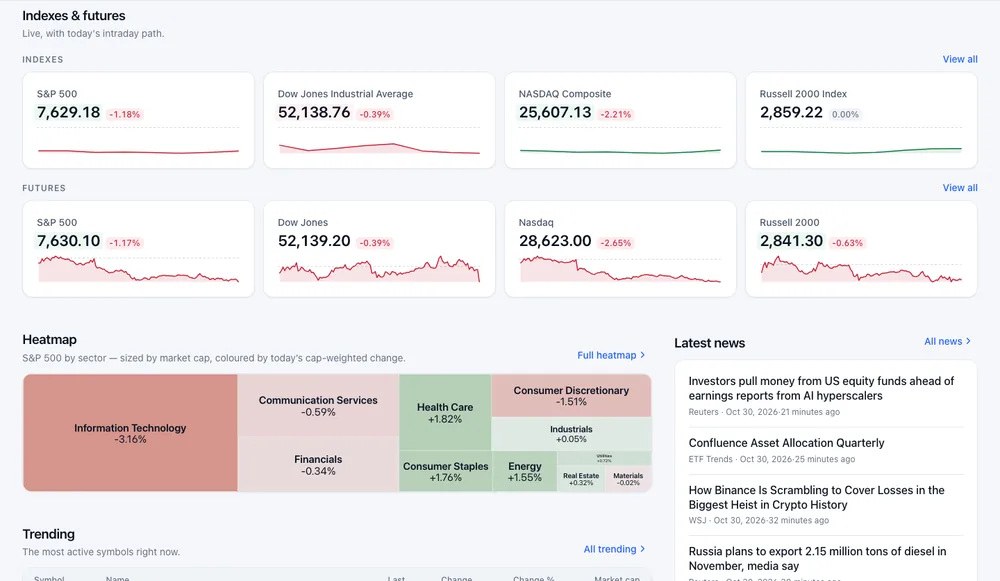Viewport: 1000px width, 581px height.
Task: Click the S&P 500 futures -1.17% badge
Action: coord(124,243)
